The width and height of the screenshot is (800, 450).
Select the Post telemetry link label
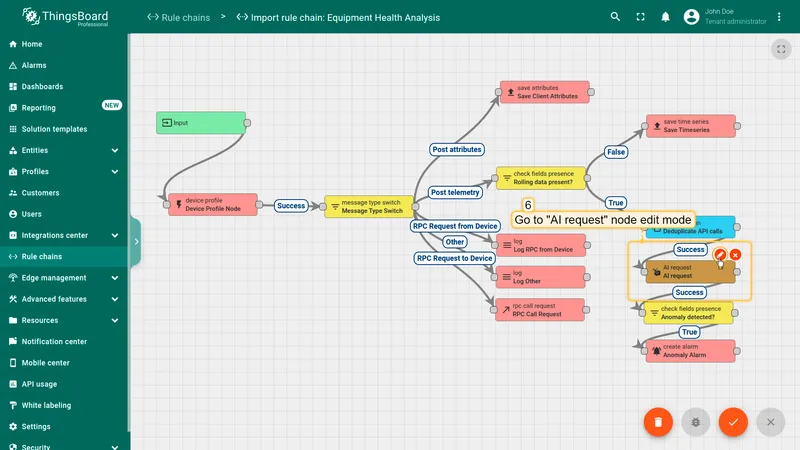tap(455, 192)
